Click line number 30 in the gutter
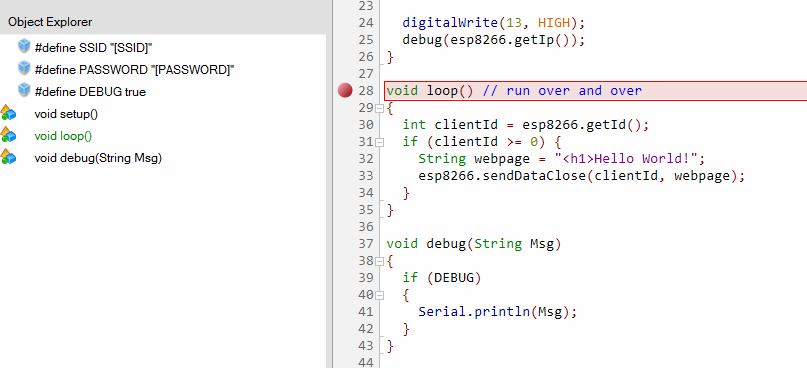807x368 pixels. point(365,125)
